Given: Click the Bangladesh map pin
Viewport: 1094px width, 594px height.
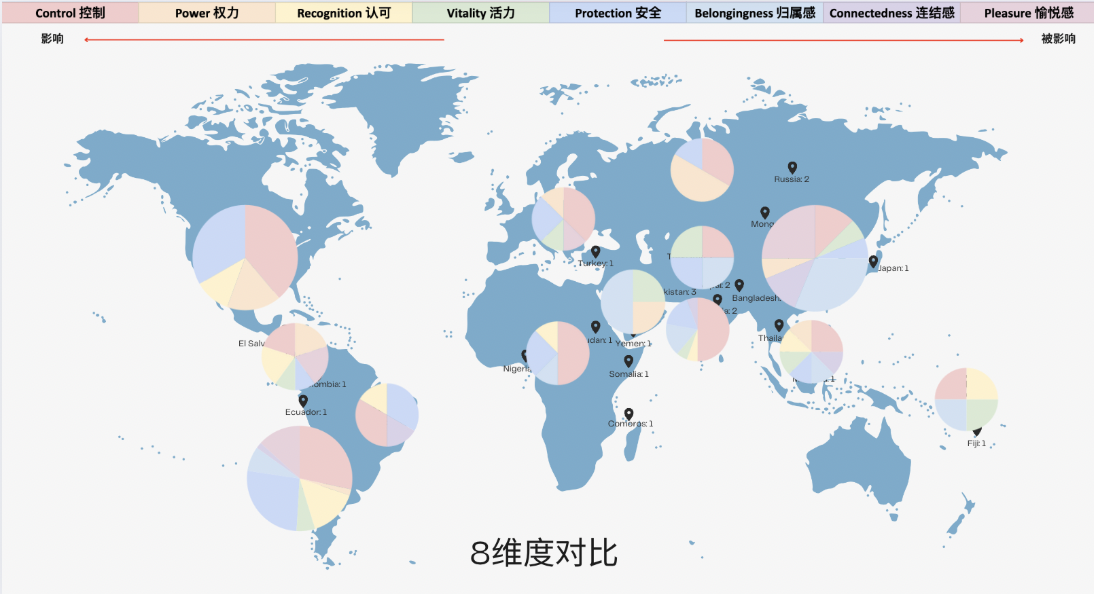Looking at the screenshot, I should pos(739,285).
